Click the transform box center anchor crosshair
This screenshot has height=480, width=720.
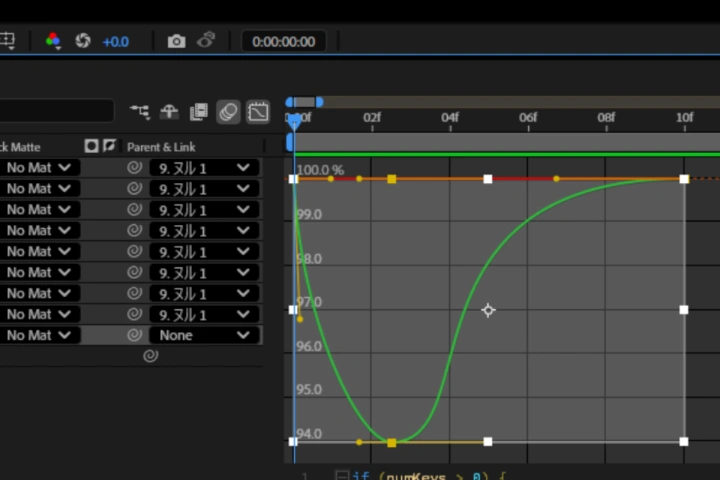488,311
